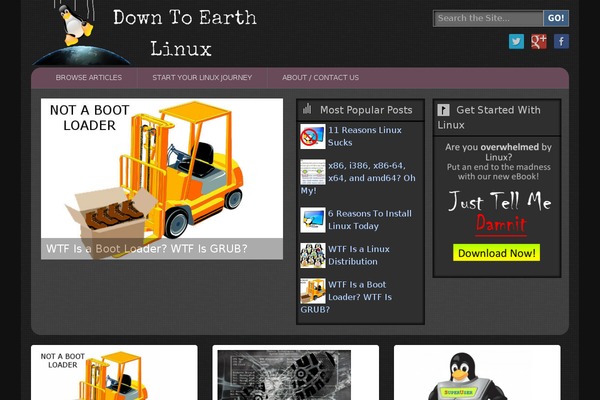Click the GO! search button
600x400 pixels.
556,18
